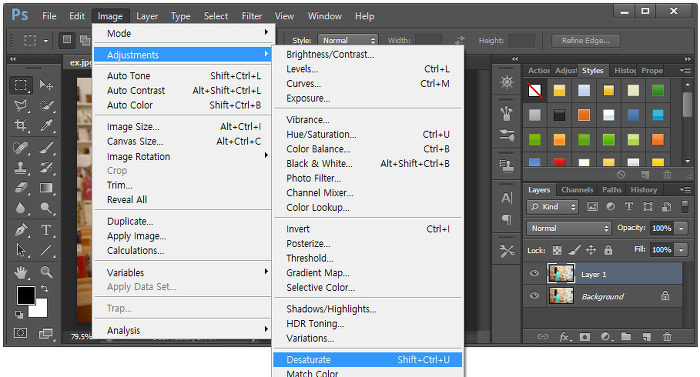Open the Layers panel options menu
Viewport: 700px width, 377px height.
click(x=685, y=190)
